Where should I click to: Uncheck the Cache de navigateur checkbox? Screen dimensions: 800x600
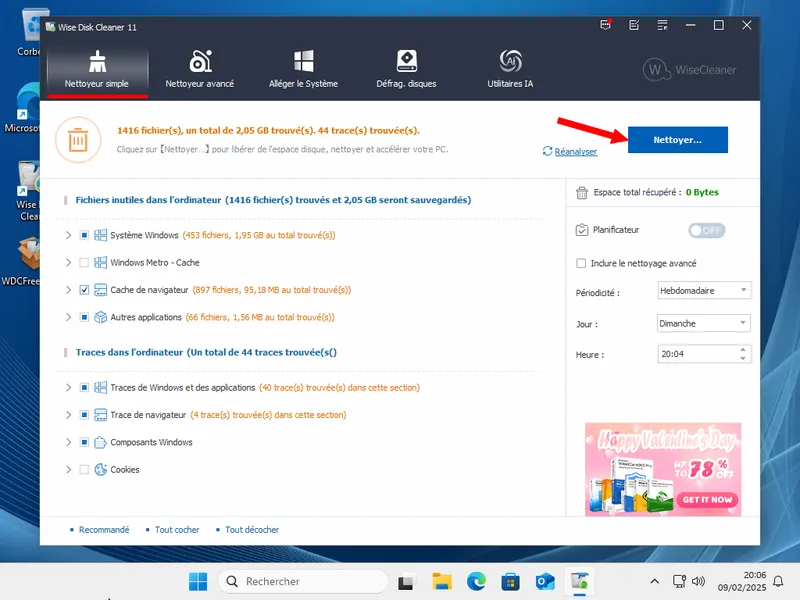pos(84,290)
